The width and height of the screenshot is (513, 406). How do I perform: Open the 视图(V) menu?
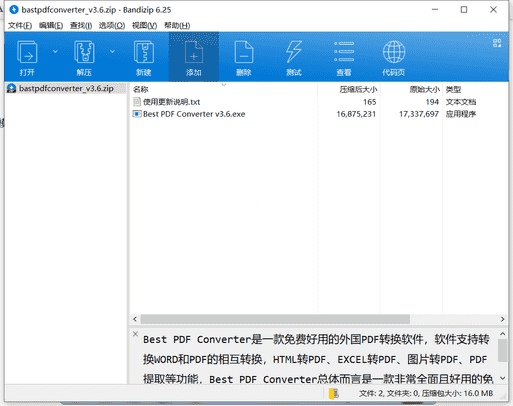click(144, 25)
